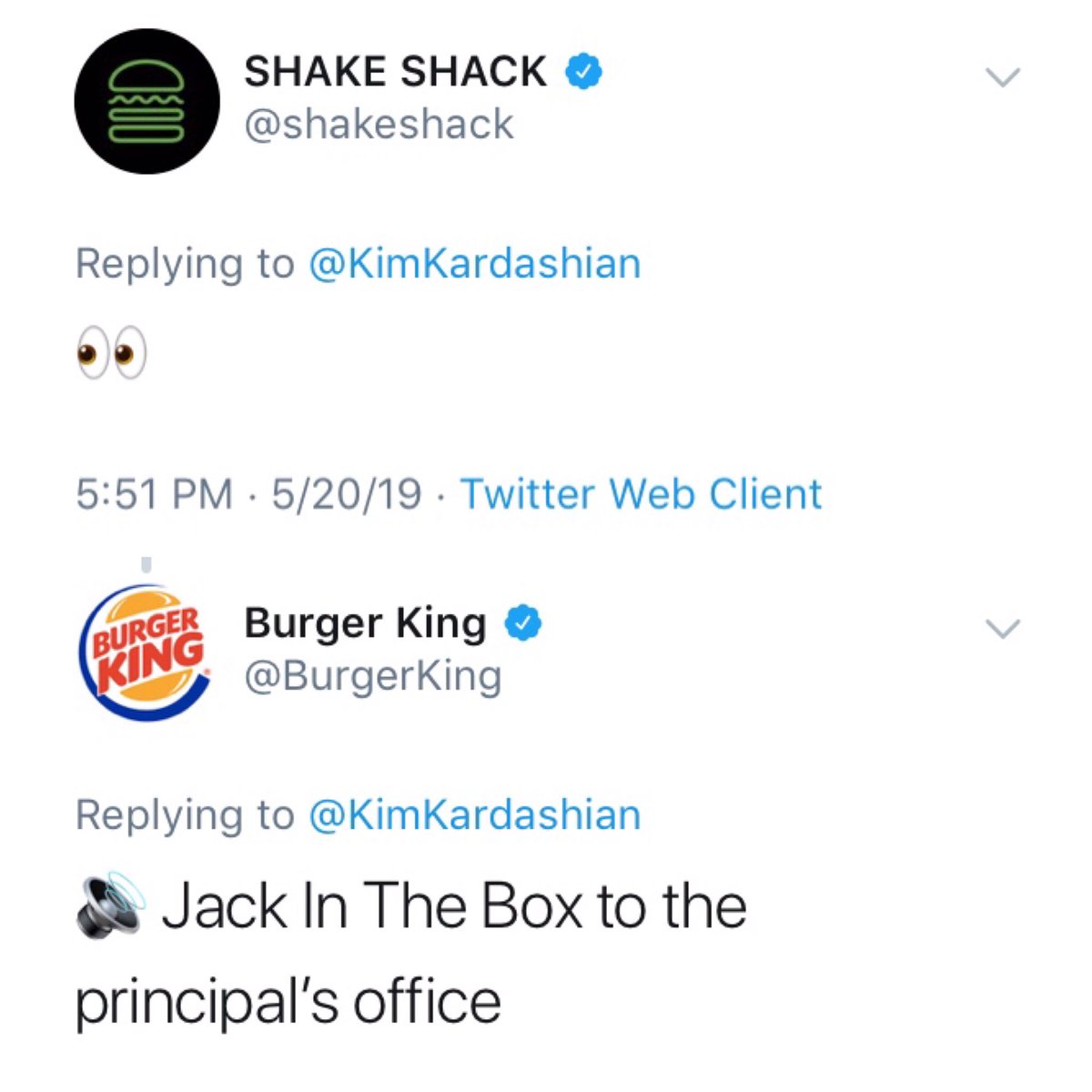Screen dimensions: 1092x1092
Task: Click "Replying to" label in Shake Shack's tweet
Action: click(x=185, y=263)
